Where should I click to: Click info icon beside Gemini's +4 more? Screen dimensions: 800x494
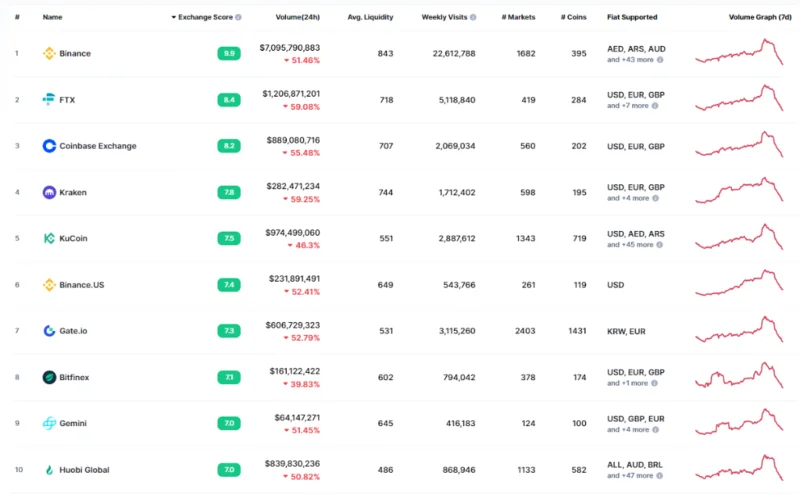655,430
